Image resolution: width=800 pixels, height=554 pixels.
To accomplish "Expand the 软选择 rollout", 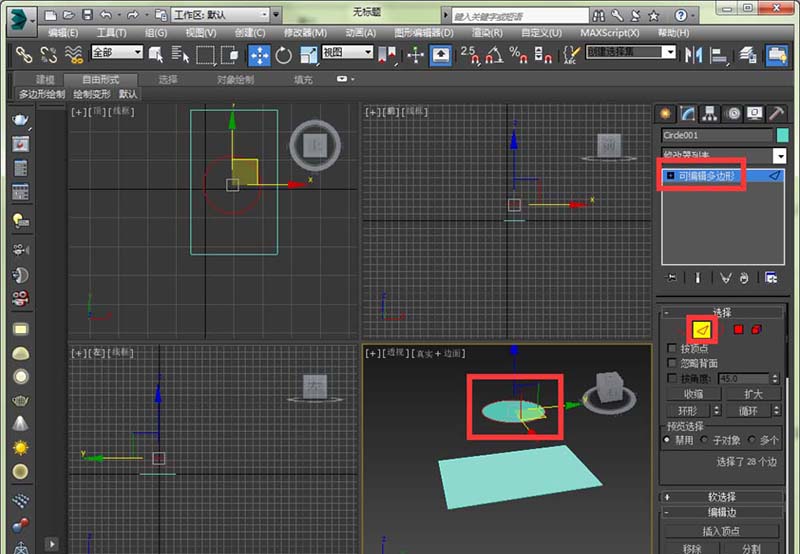I will 722,496.
